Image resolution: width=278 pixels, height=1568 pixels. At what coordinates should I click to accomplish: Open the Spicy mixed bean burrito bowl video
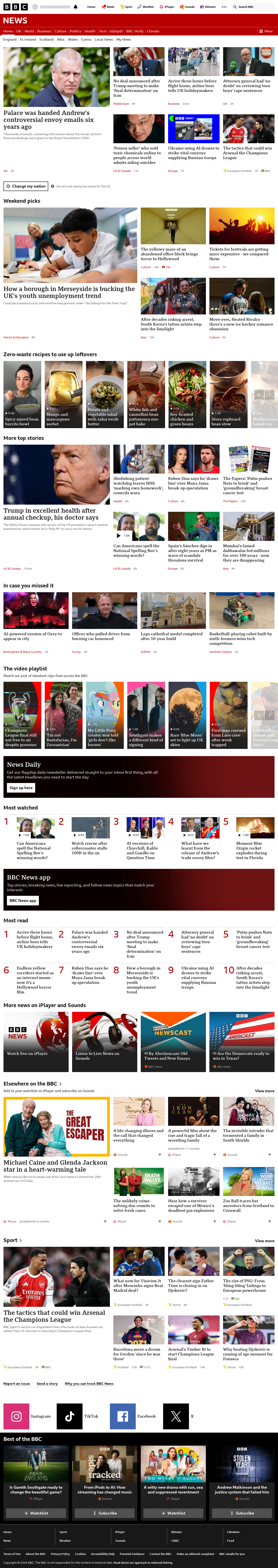point(23,394)
